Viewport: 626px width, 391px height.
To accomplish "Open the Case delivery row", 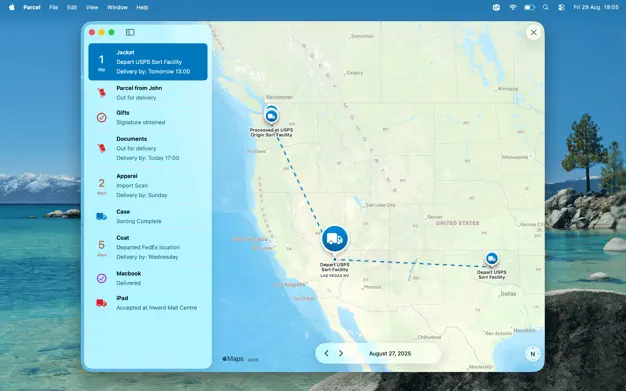I will click(148, 216).
